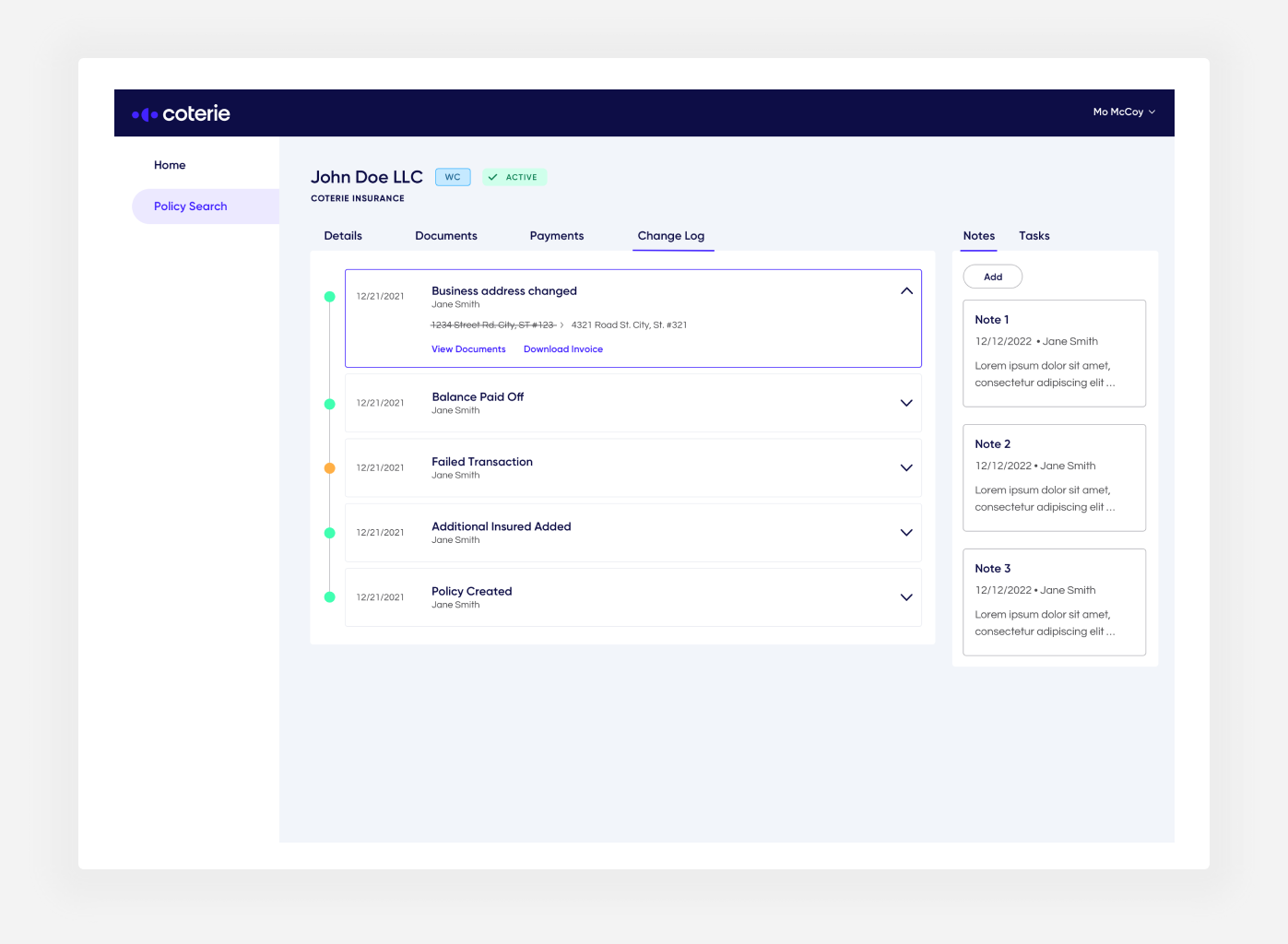Click the Policy Created title

[x=472, y=591]
